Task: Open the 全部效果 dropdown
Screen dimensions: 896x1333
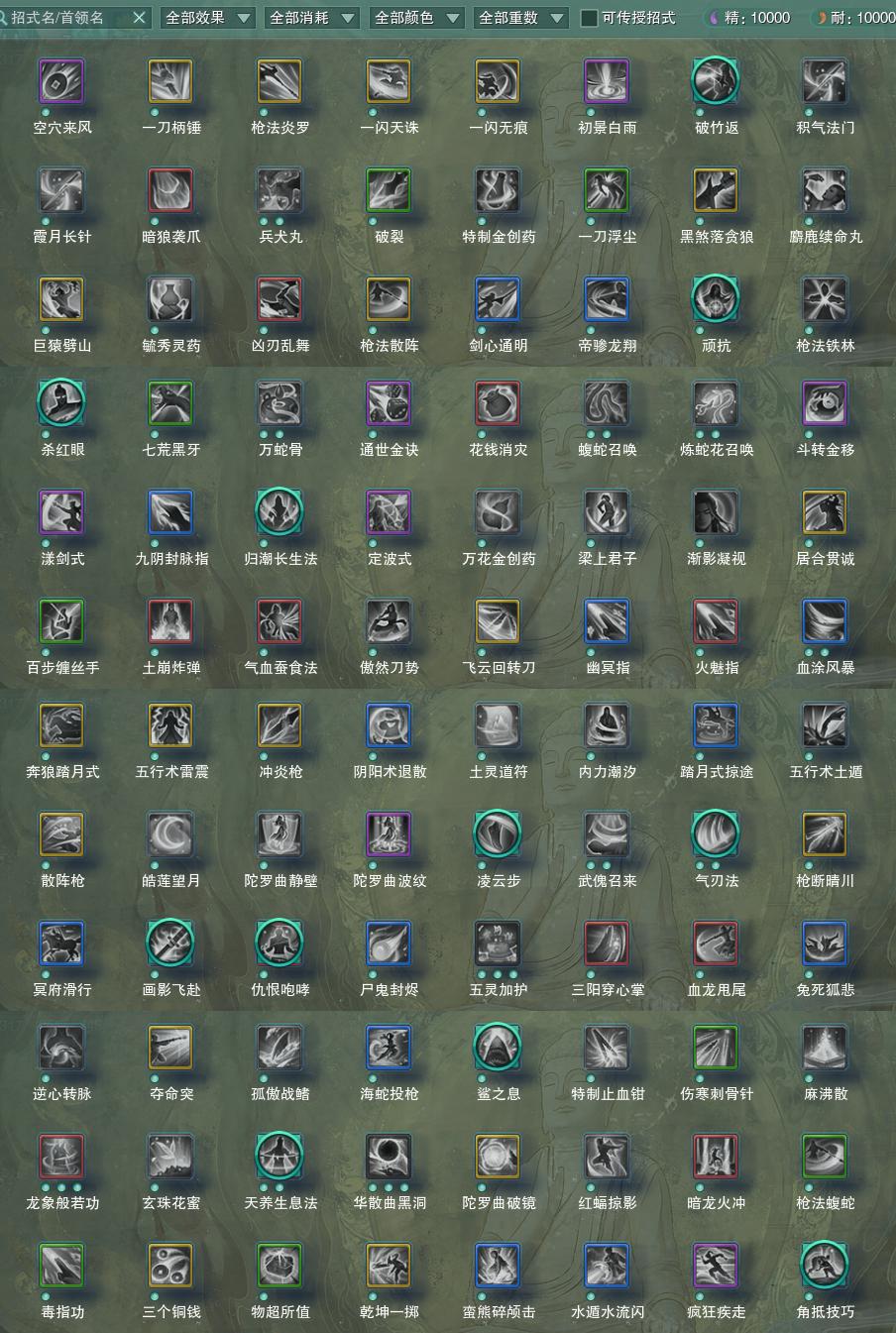Action: coord(207,18)
